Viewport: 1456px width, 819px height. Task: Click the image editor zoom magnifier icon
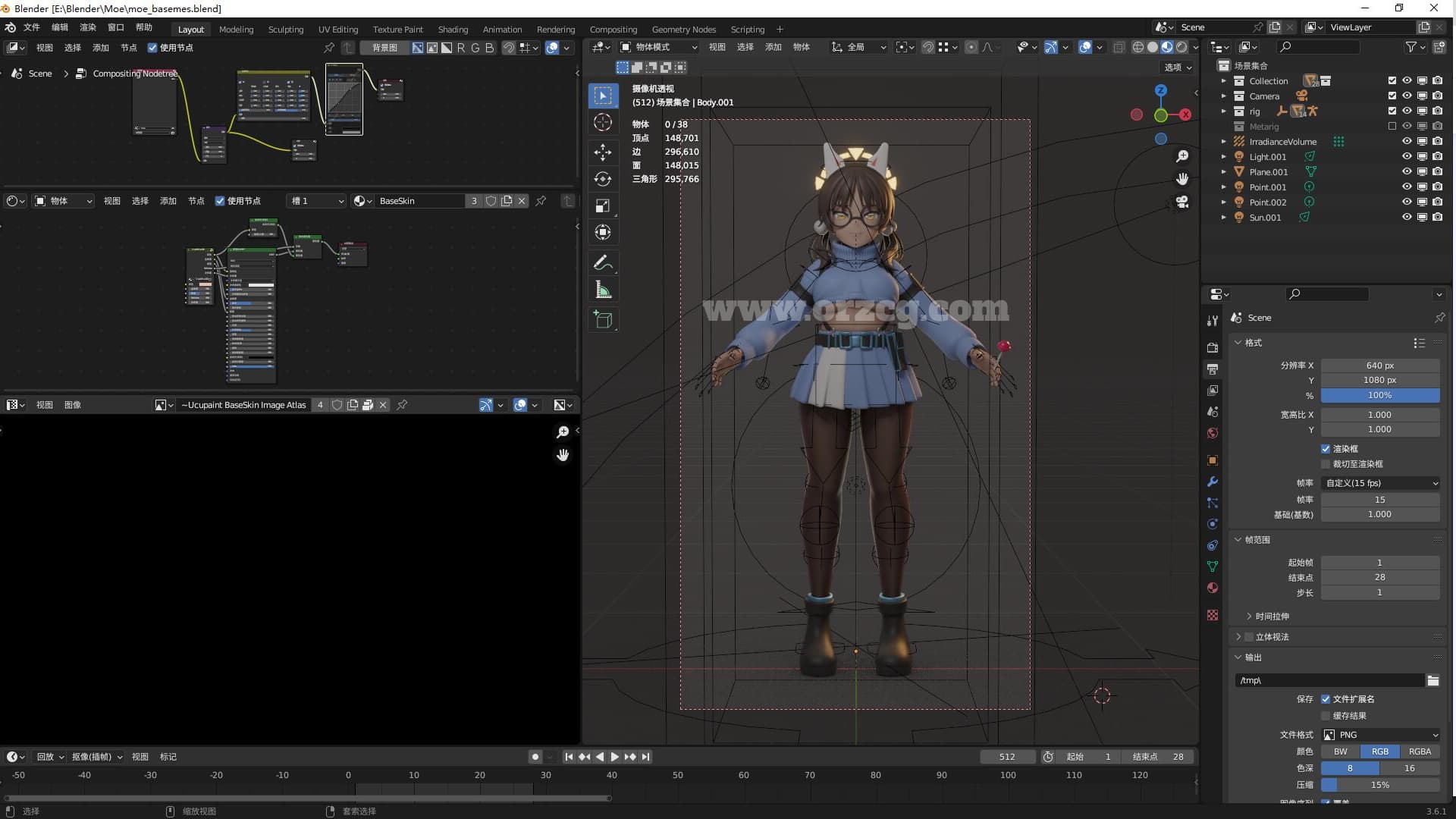(x=563, y=431)
